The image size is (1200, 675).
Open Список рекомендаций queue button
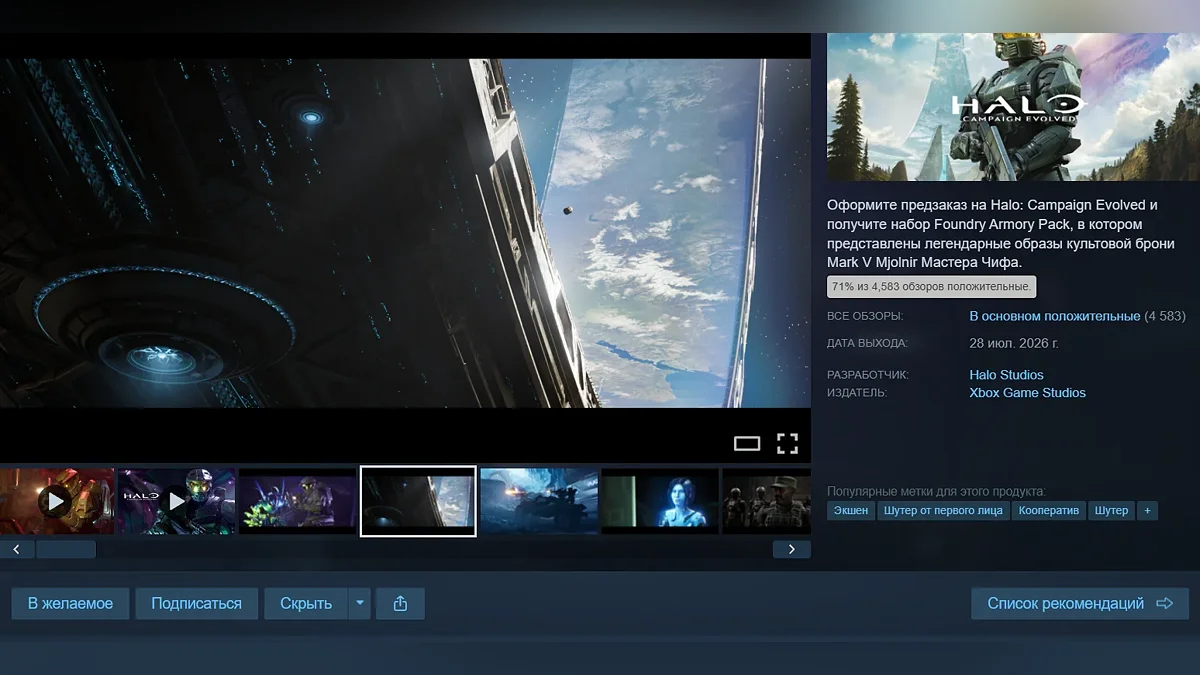click(1080, 604)
